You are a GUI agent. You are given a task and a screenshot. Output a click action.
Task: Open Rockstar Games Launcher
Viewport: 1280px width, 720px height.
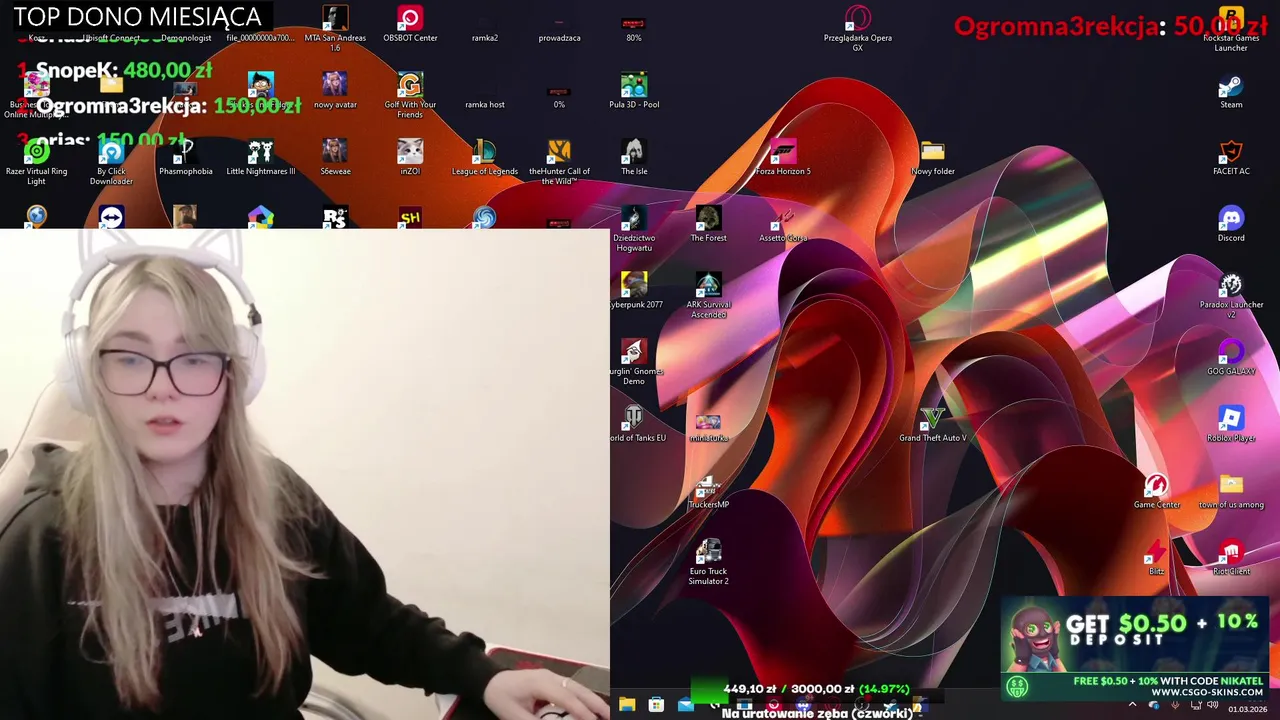click(x=1231, y=28)
